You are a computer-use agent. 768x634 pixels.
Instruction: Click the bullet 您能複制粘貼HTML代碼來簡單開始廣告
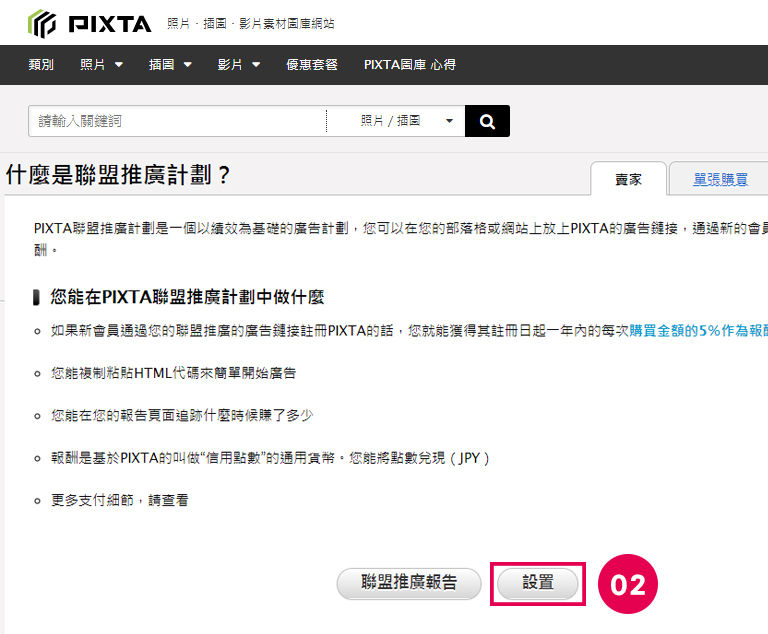tap(173, 373)
